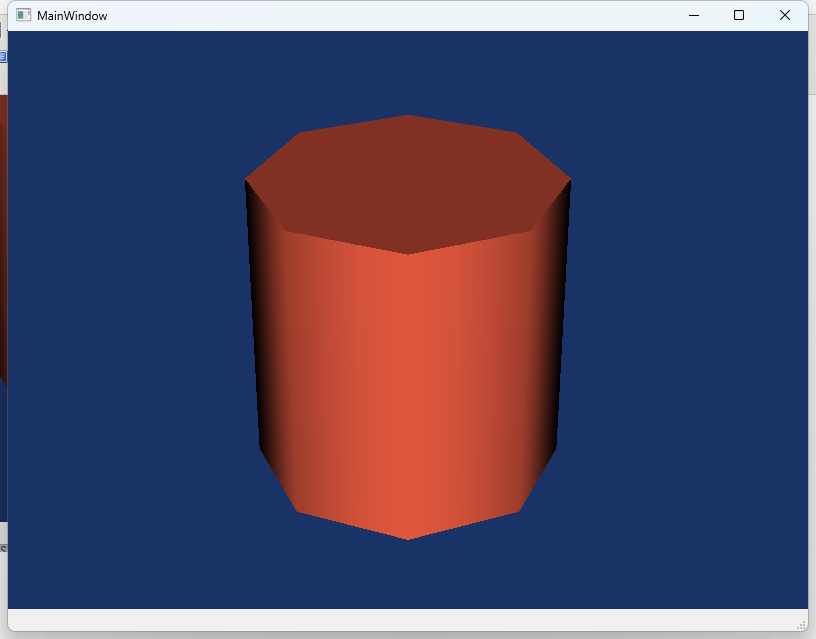Minimize the MainWindow window

tap(693, 15)
